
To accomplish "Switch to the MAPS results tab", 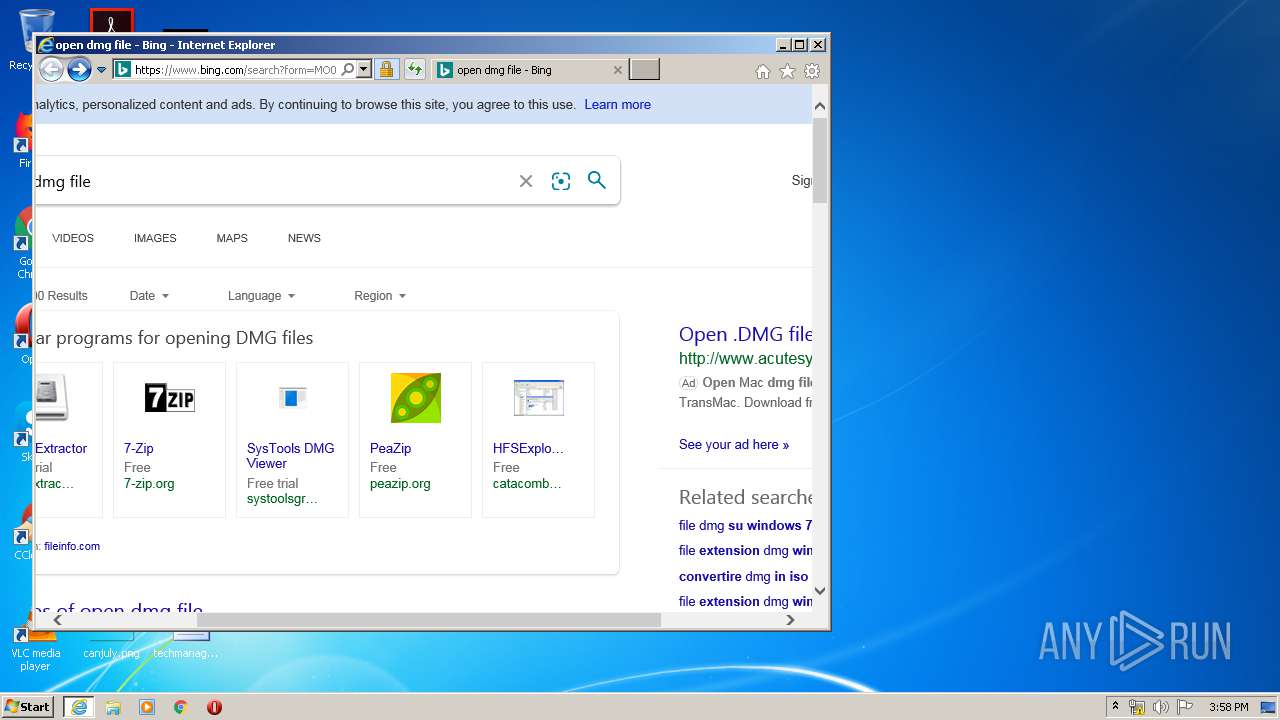I will coord(232,238).
